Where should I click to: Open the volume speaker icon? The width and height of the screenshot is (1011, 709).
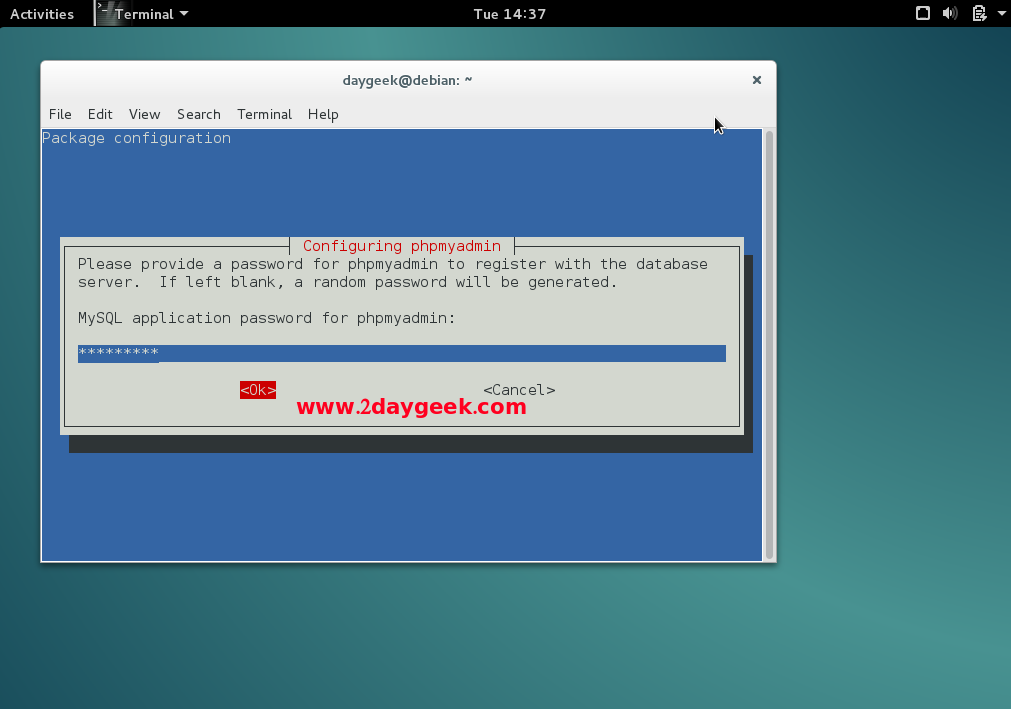tap(950, 14)
